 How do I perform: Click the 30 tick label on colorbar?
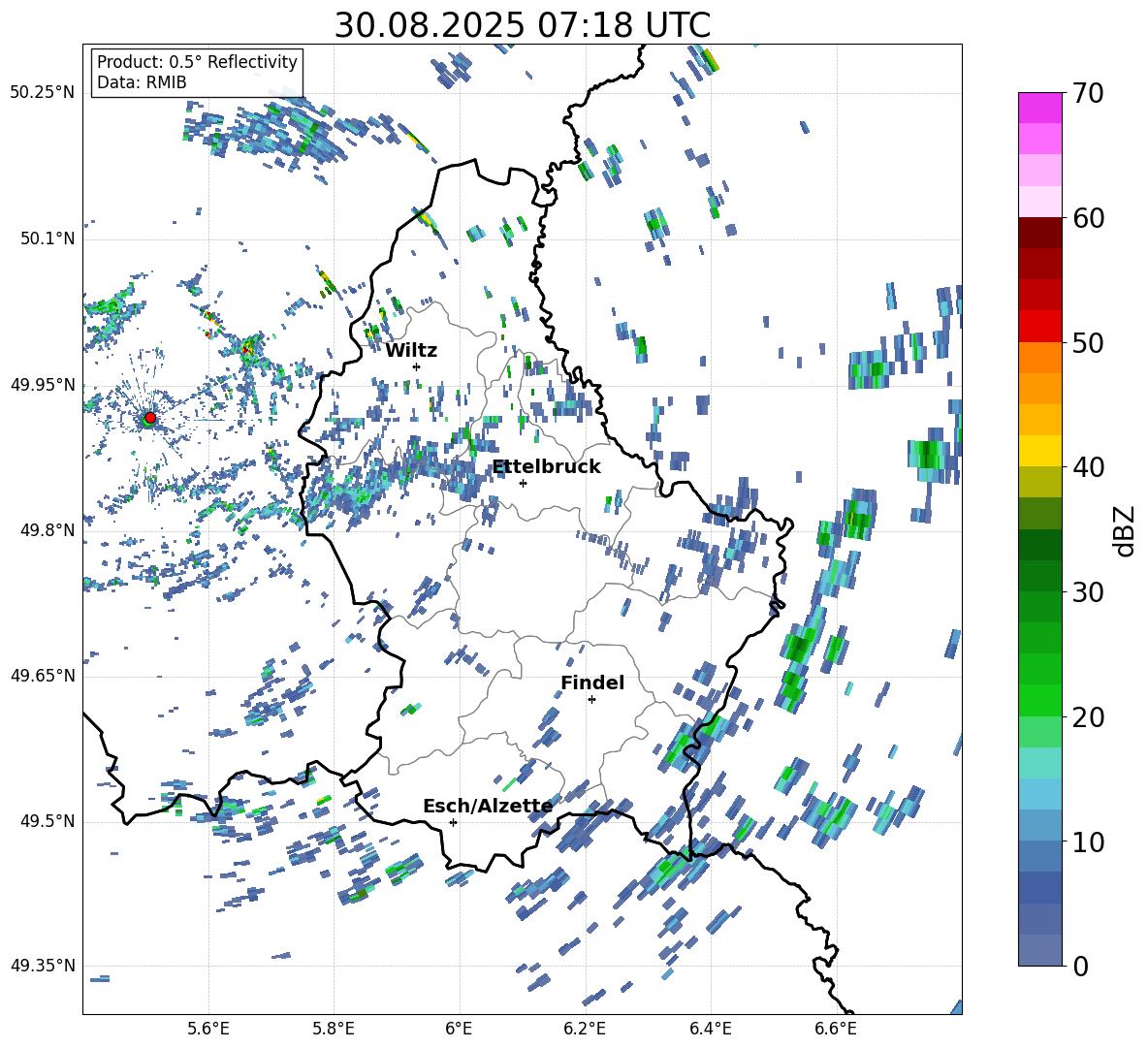[x=1088, y=592]
